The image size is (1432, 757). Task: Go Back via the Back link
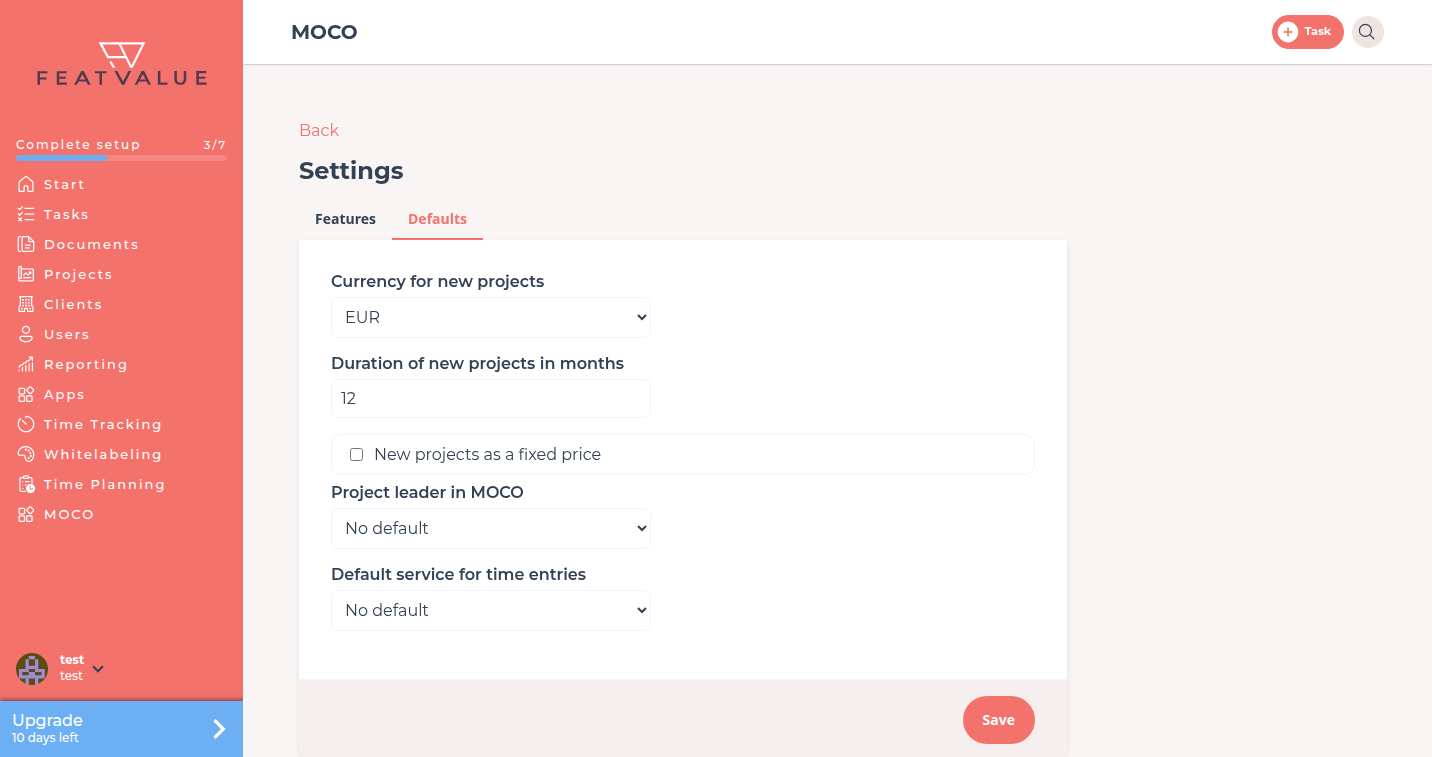click(x=319, y=130)
